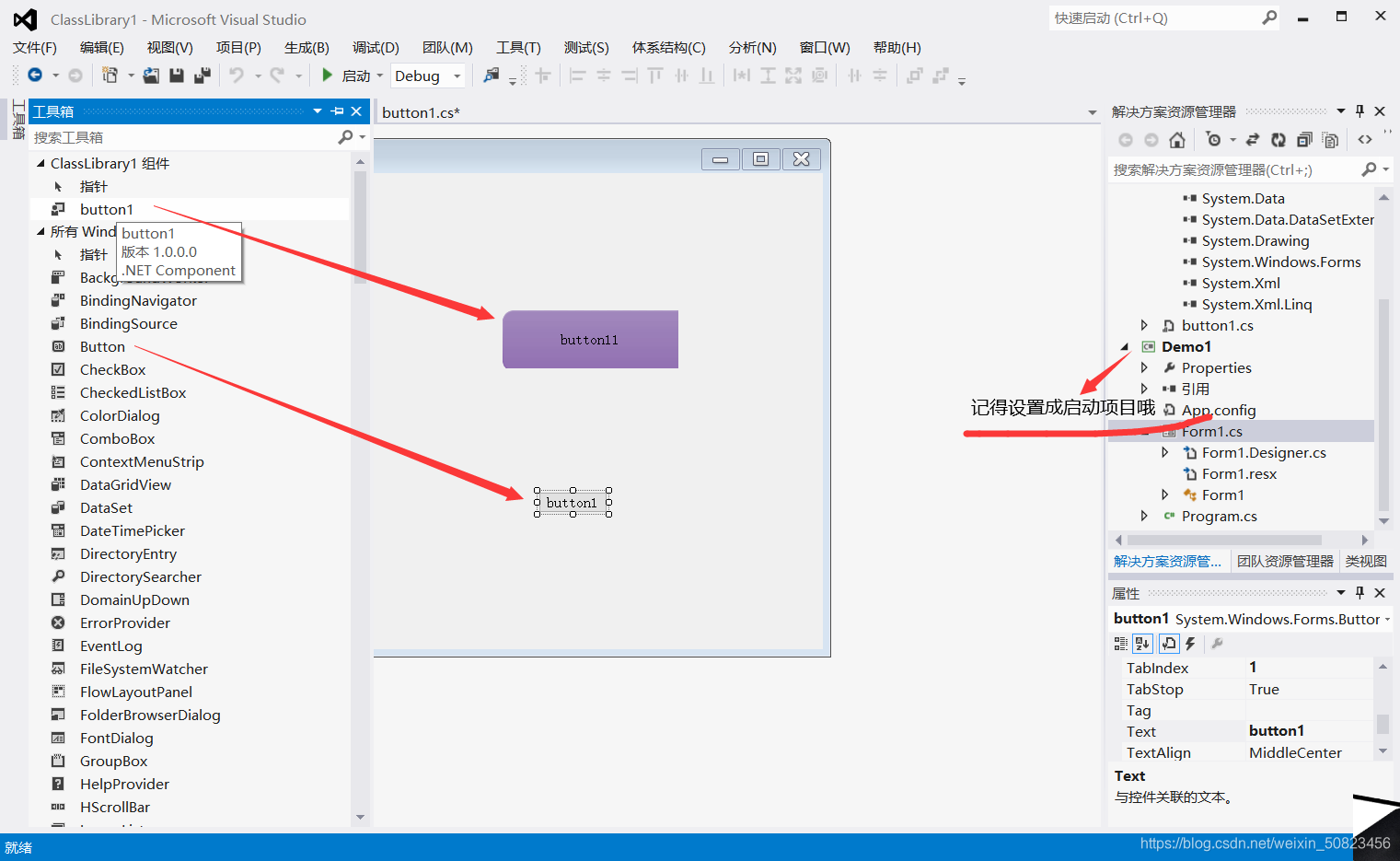This screenshot has width=1400, height=861.
Task: Click the navigate backward toolbar icon
Action: (35, 76)
